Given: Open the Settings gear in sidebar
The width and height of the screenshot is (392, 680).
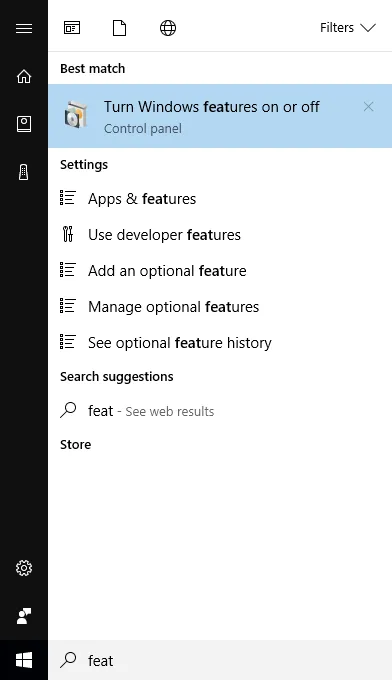Looking at the screenshot, I should [24, 568].
